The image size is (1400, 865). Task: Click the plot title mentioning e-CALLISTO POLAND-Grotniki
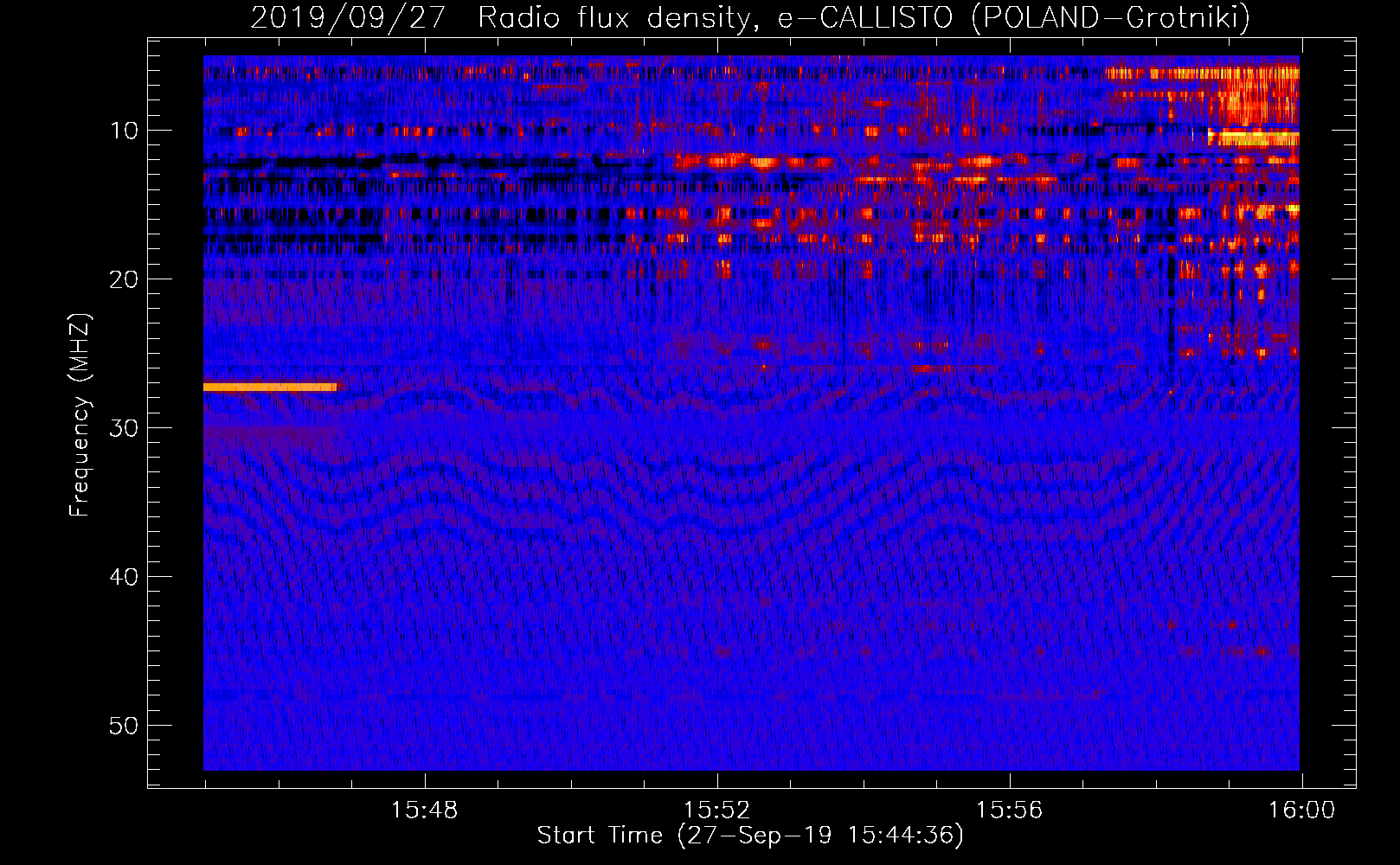pos(750,17)
